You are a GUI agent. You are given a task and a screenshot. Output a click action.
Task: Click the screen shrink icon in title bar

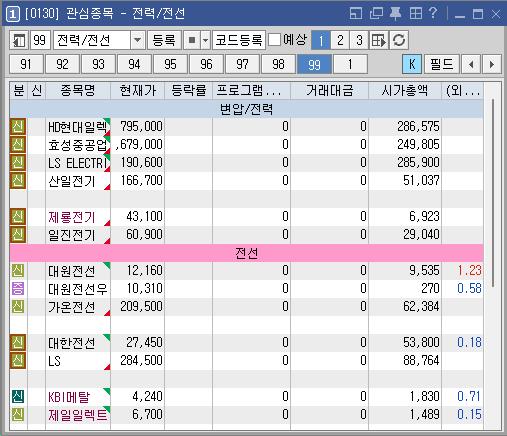(x=356, y=14)
